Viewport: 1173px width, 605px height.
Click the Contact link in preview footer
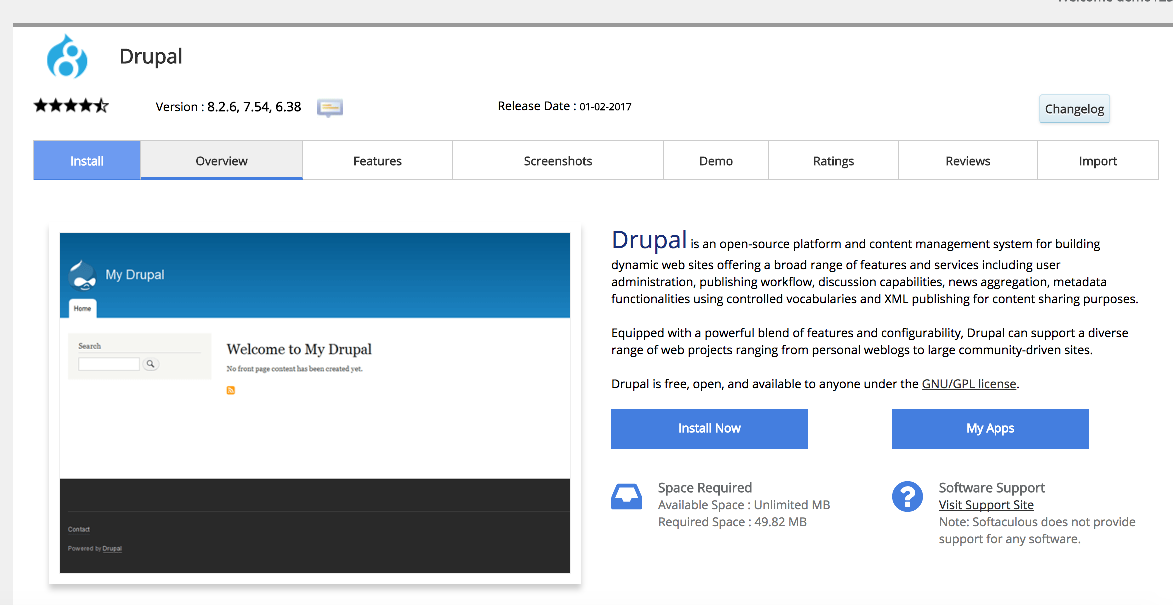coord(79,529)
